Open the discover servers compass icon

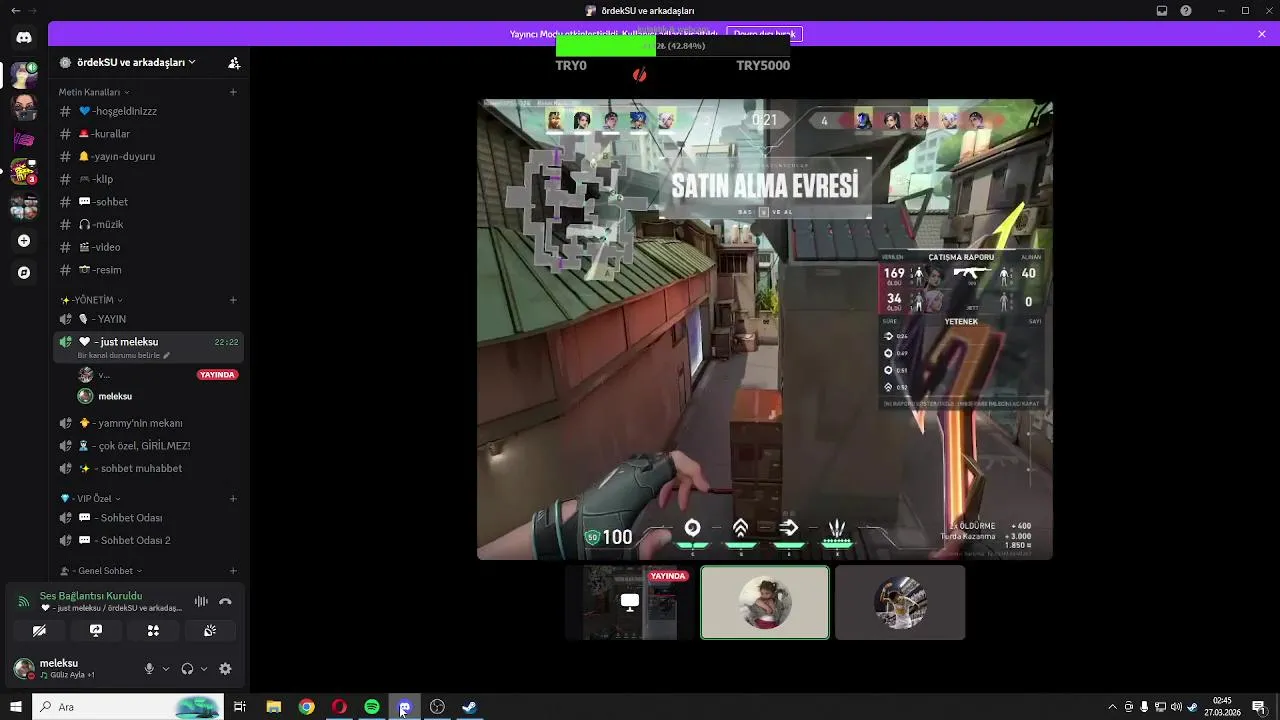(24, 272)
